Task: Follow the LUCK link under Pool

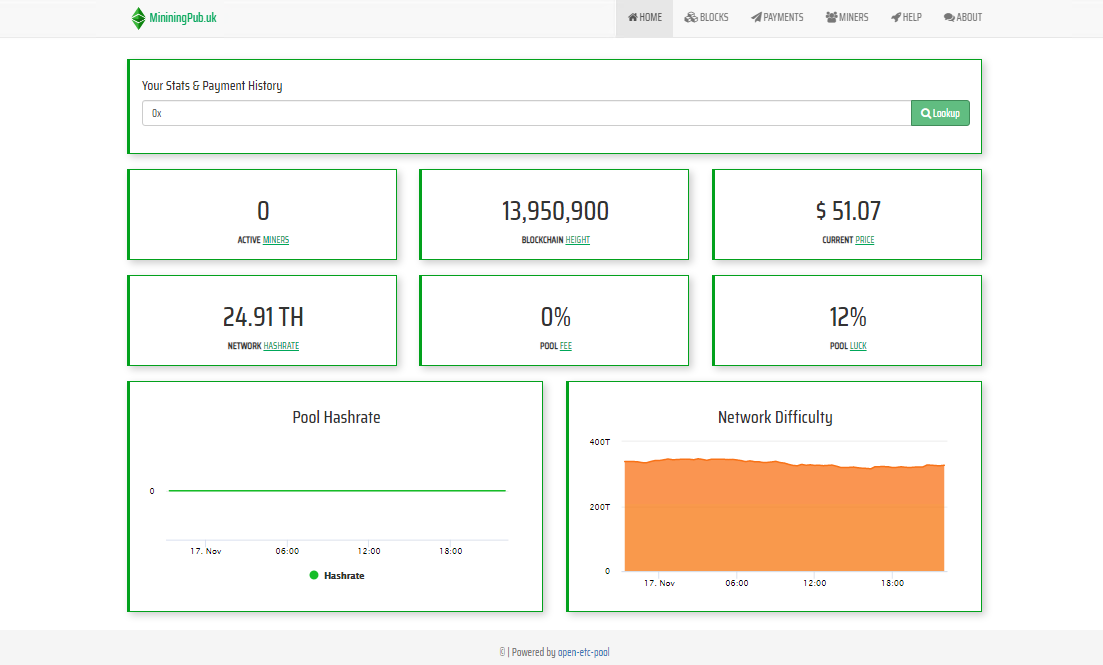Action: 858,346
